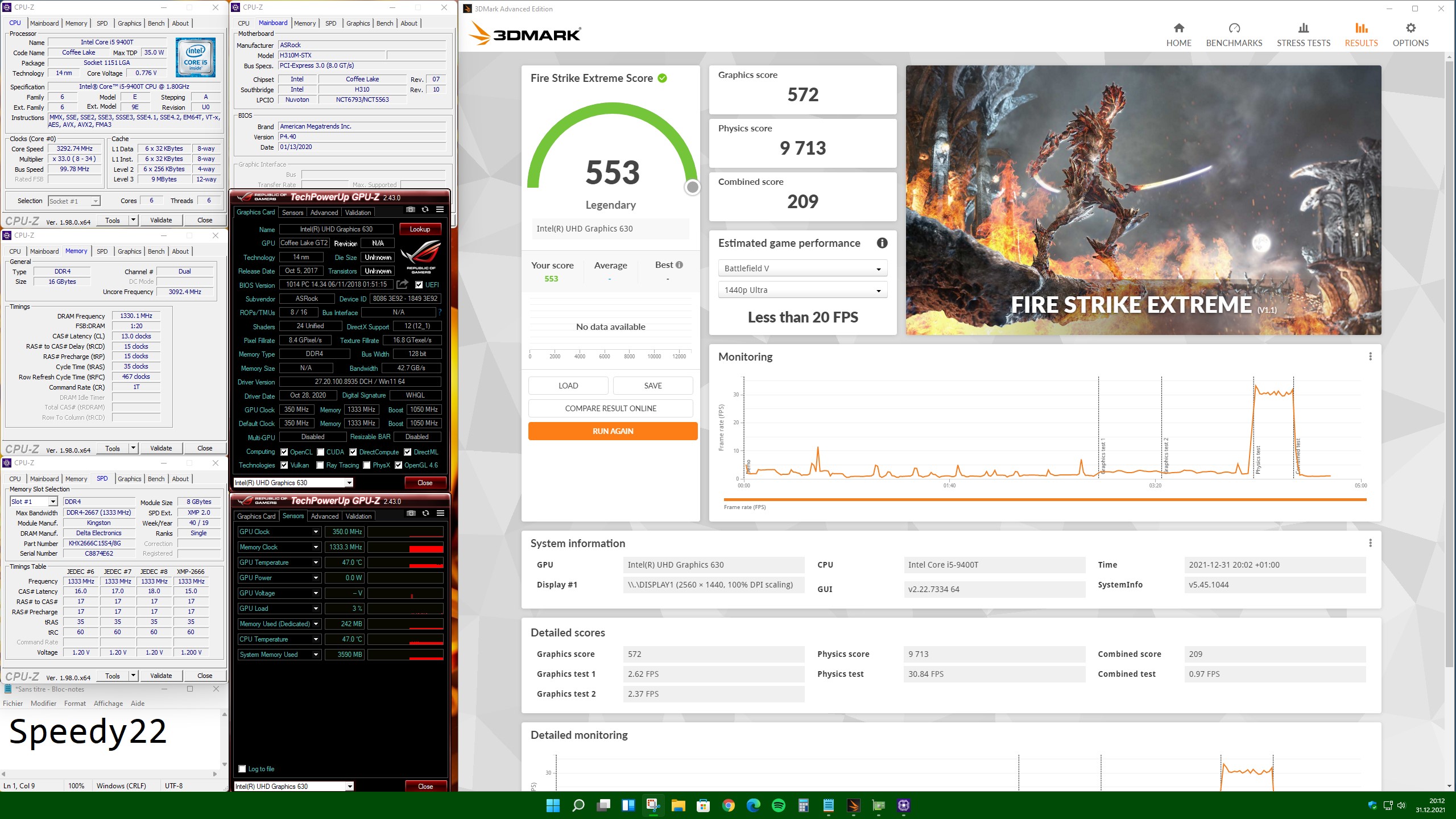Expand the GPU Clock sensor dropdown
Viewport: 1456px width, 819px height.
tap(316, 532)
